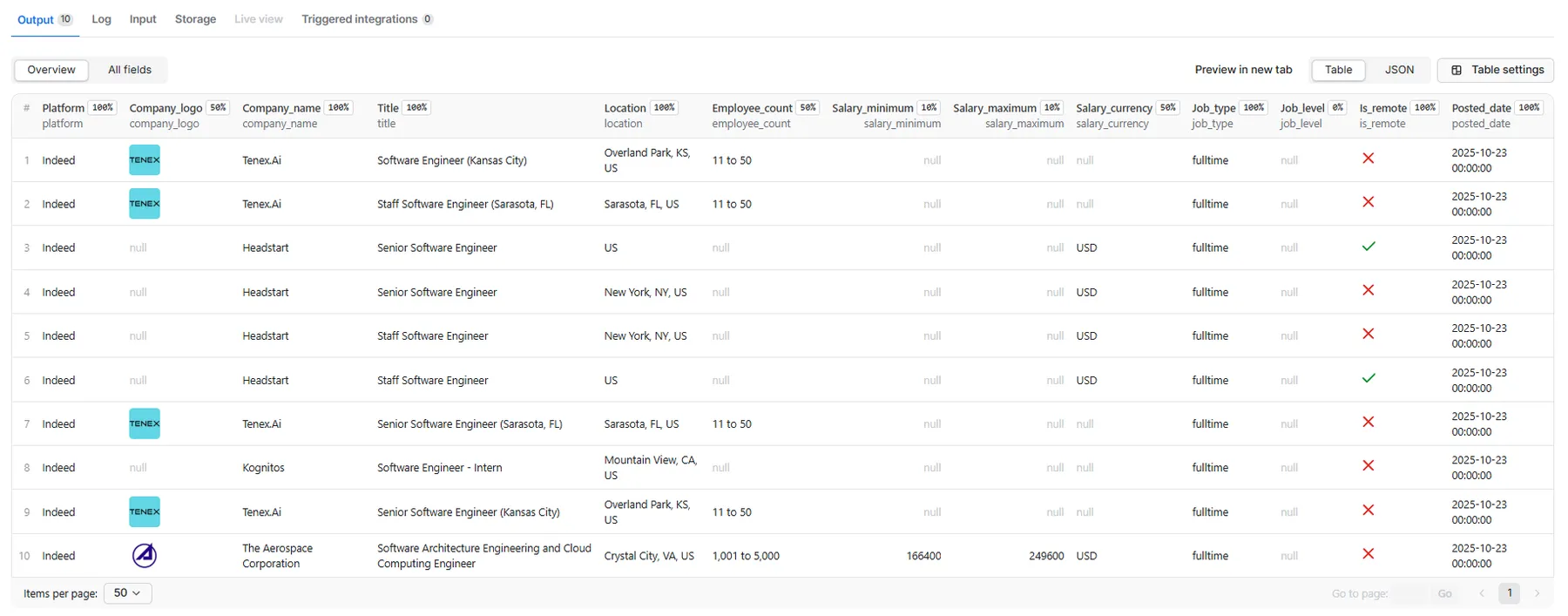Image resolution: width=1568 pixels, height=616 pixels.
Task: Click the Tenex logo in row 9
Action: pyautogui.click(x=145, y=511)
